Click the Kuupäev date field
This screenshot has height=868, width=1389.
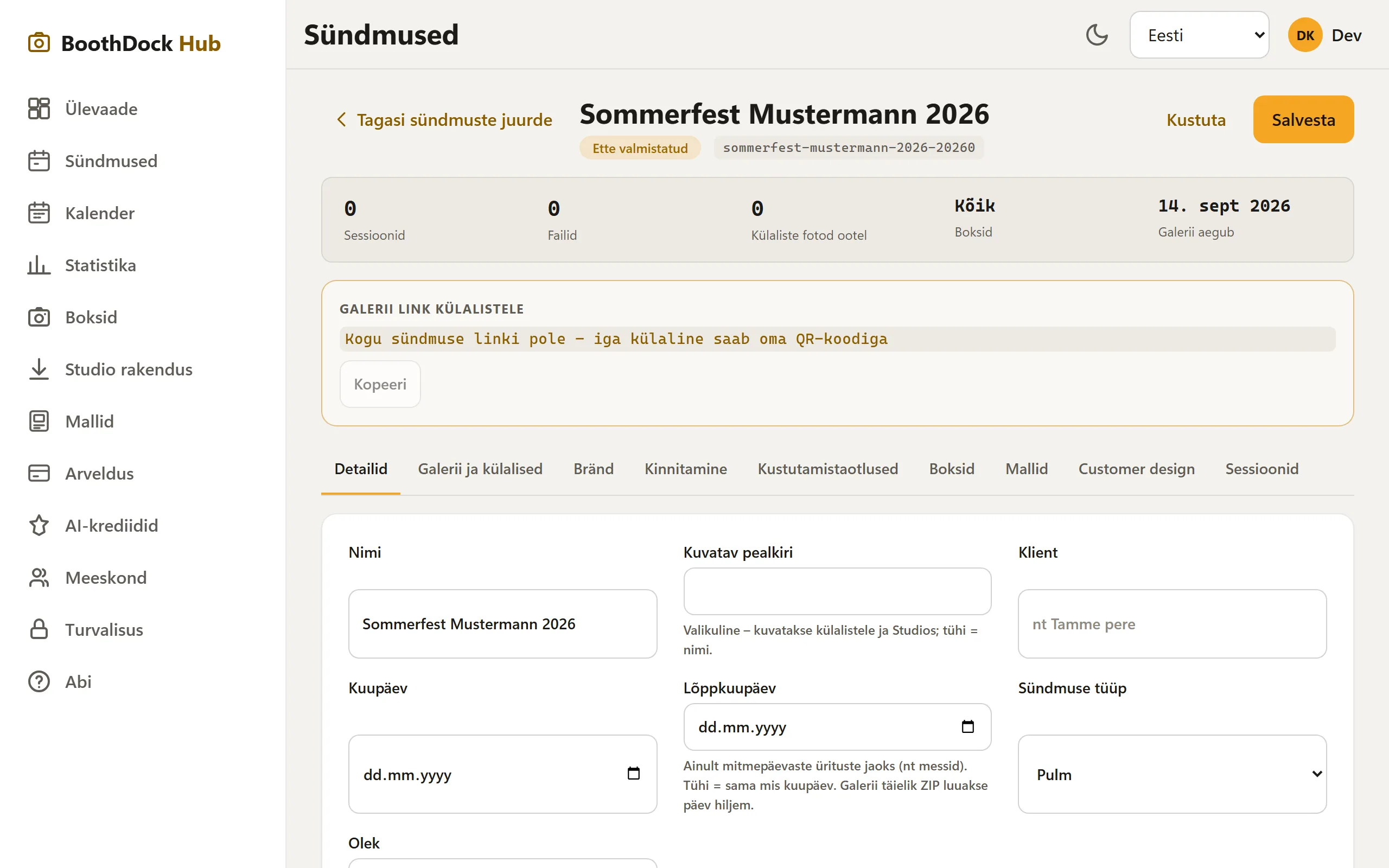502,774
